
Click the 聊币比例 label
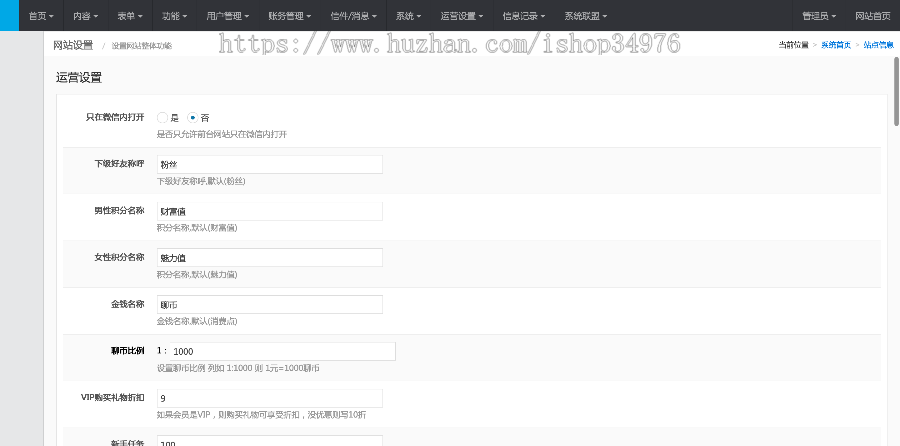(x=127, y=351)
